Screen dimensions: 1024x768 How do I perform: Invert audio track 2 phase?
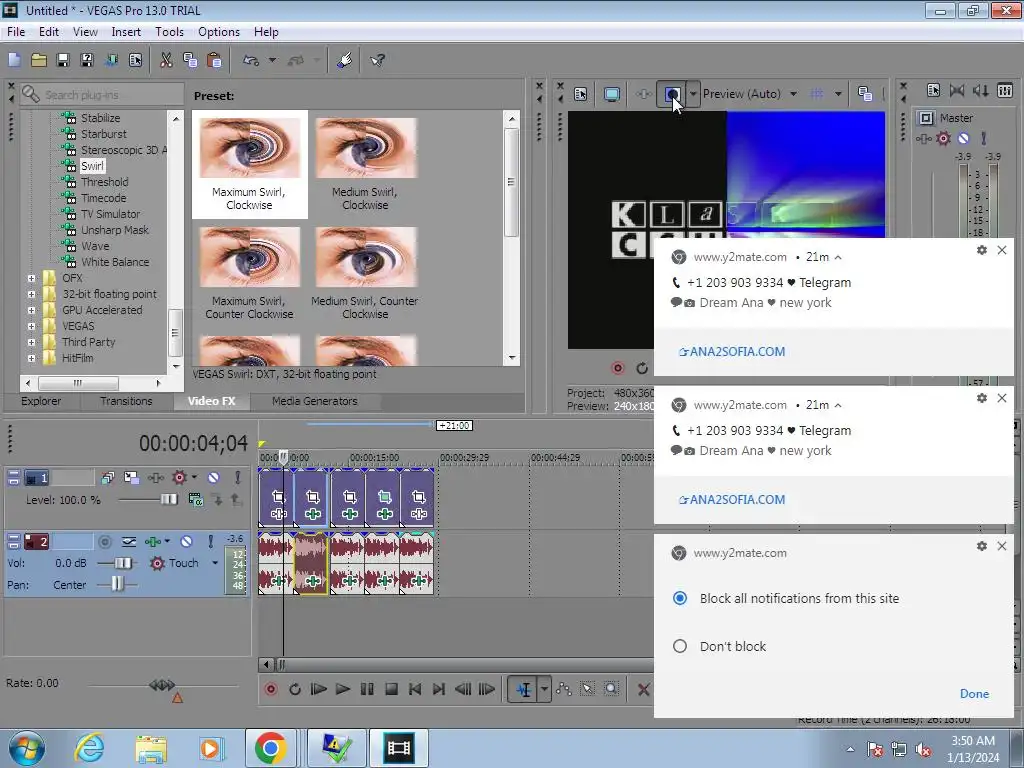pos(129,541)
